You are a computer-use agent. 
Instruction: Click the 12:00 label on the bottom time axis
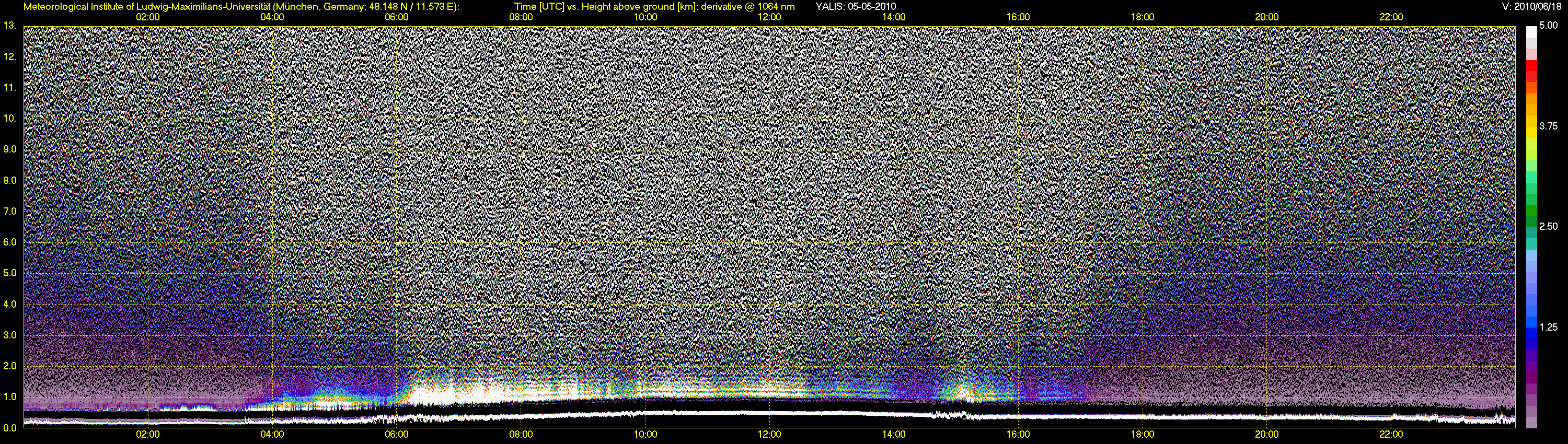(x=769, y=434)
